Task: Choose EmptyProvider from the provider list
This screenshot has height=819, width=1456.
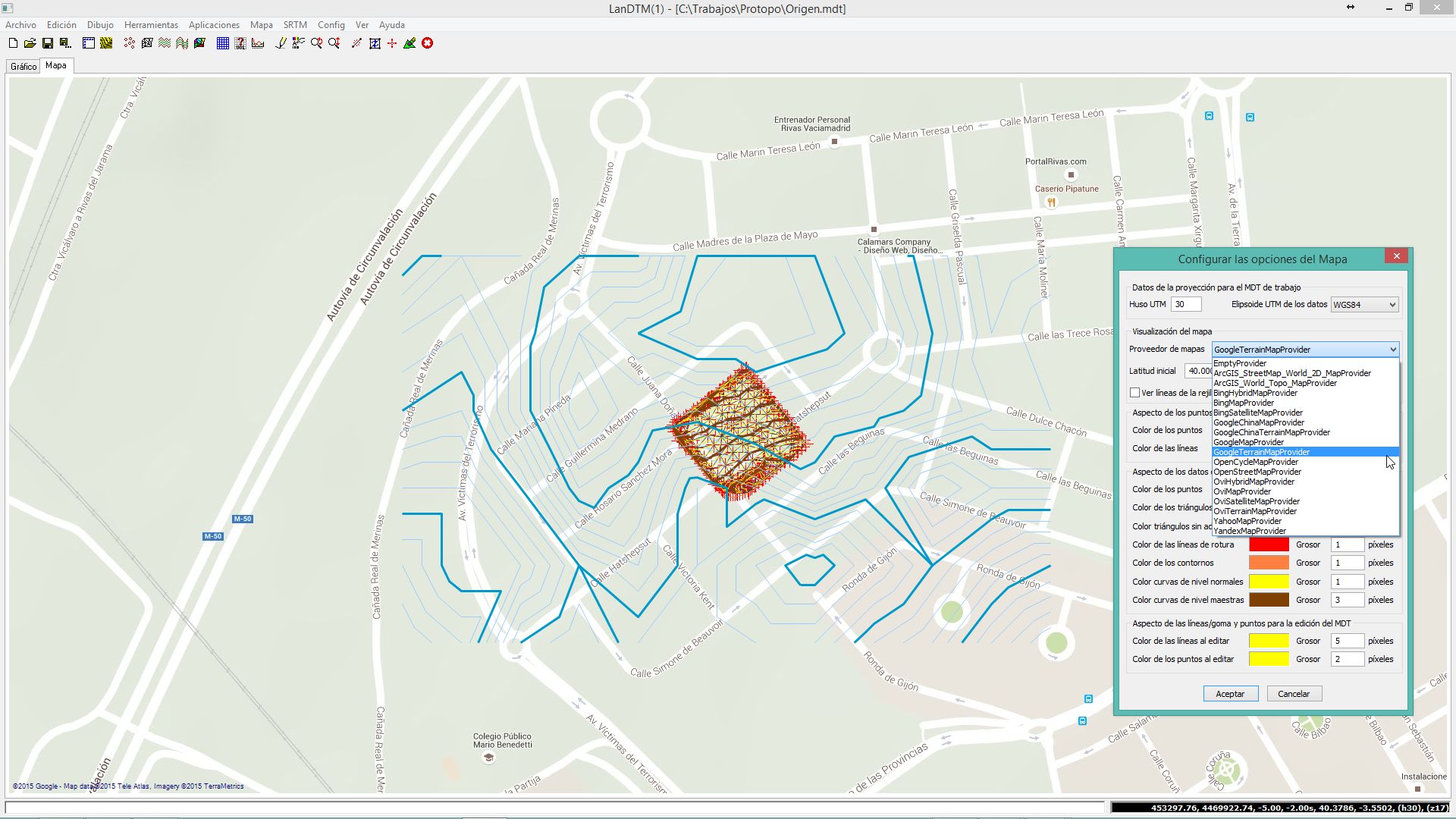Action: click(1305, 363)
